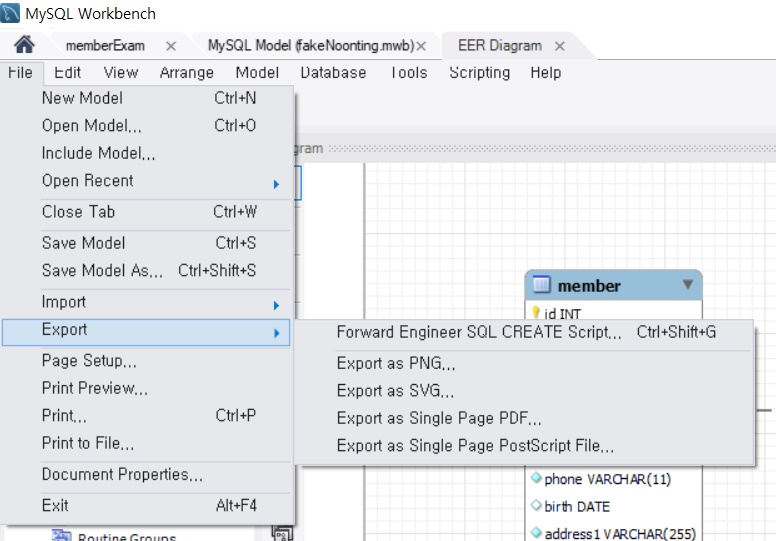Screen dimensions: 776x541
Task: Choose Close Tab menu entry
Action: point(146,212)
